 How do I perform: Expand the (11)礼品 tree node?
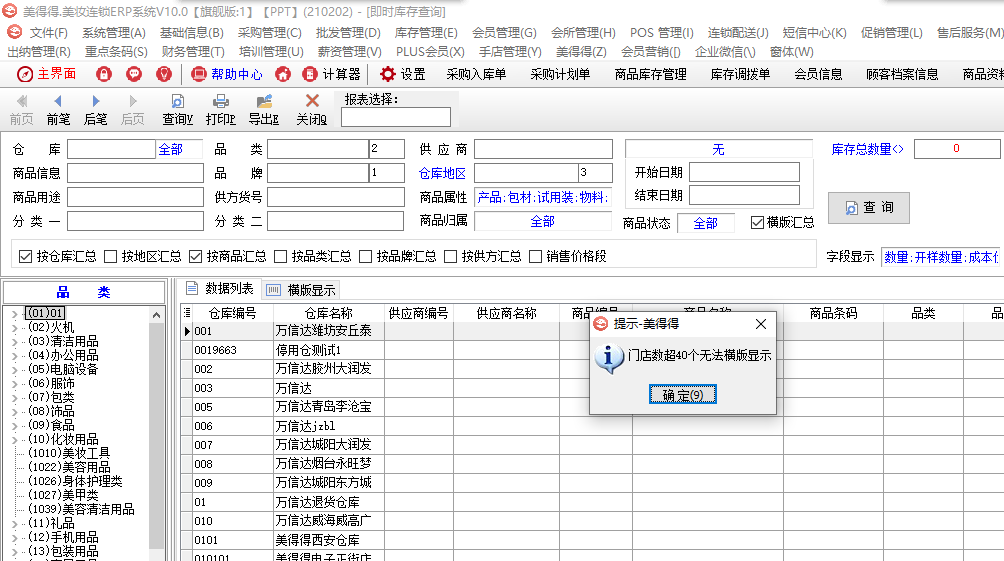[15, 524]
